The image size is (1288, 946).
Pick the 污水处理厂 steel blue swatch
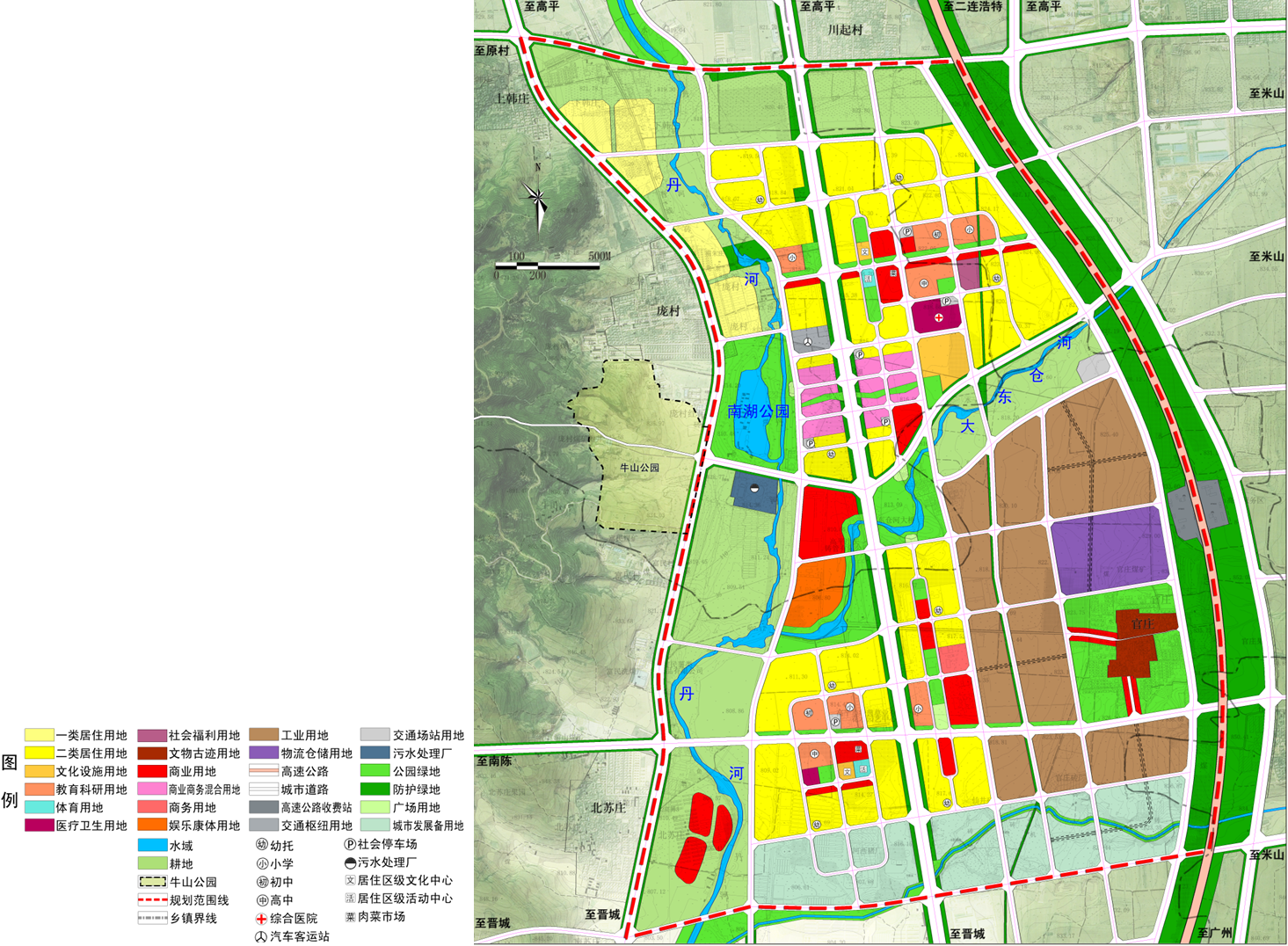tap(375, 753)
